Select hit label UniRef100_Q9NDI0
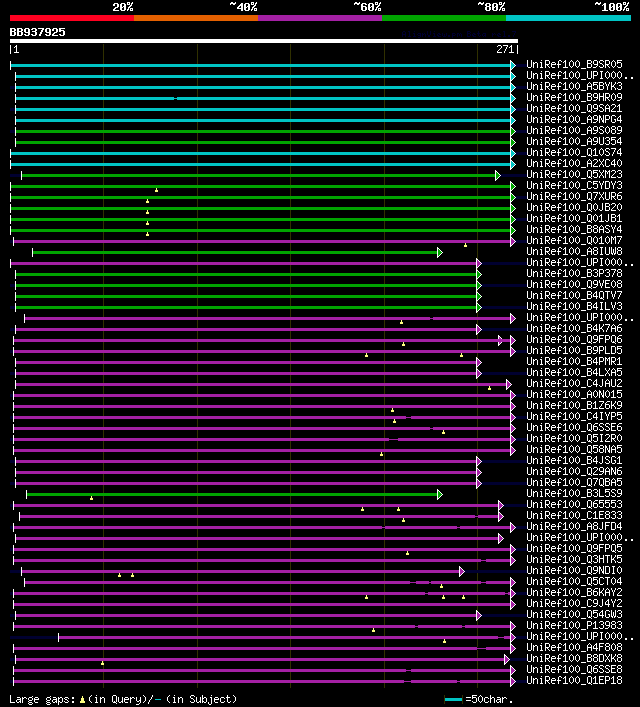Screen dimensions: 640x707 click(x=574, y=570)
